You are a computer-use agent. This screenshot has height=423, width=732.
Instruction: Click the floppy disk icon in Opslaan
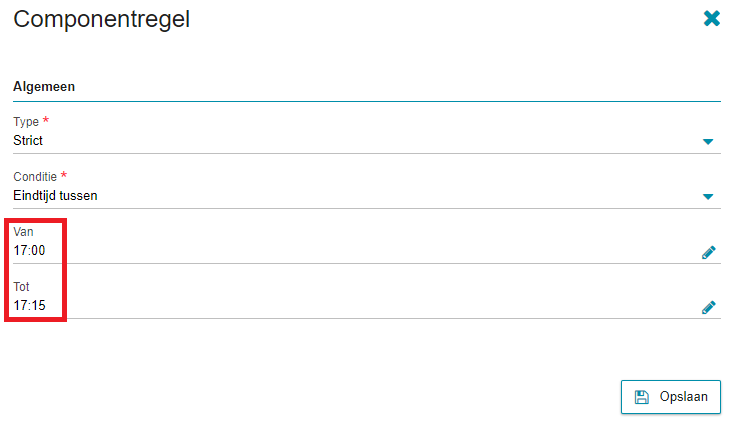642,397
